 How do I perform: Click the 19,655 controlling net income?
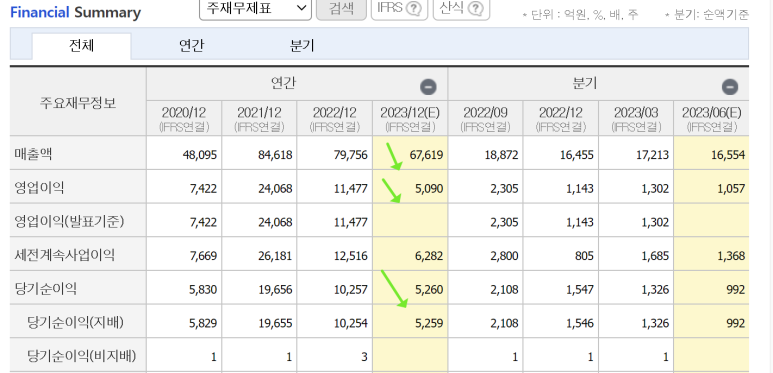pyautogui.click(x=275, y=324)
